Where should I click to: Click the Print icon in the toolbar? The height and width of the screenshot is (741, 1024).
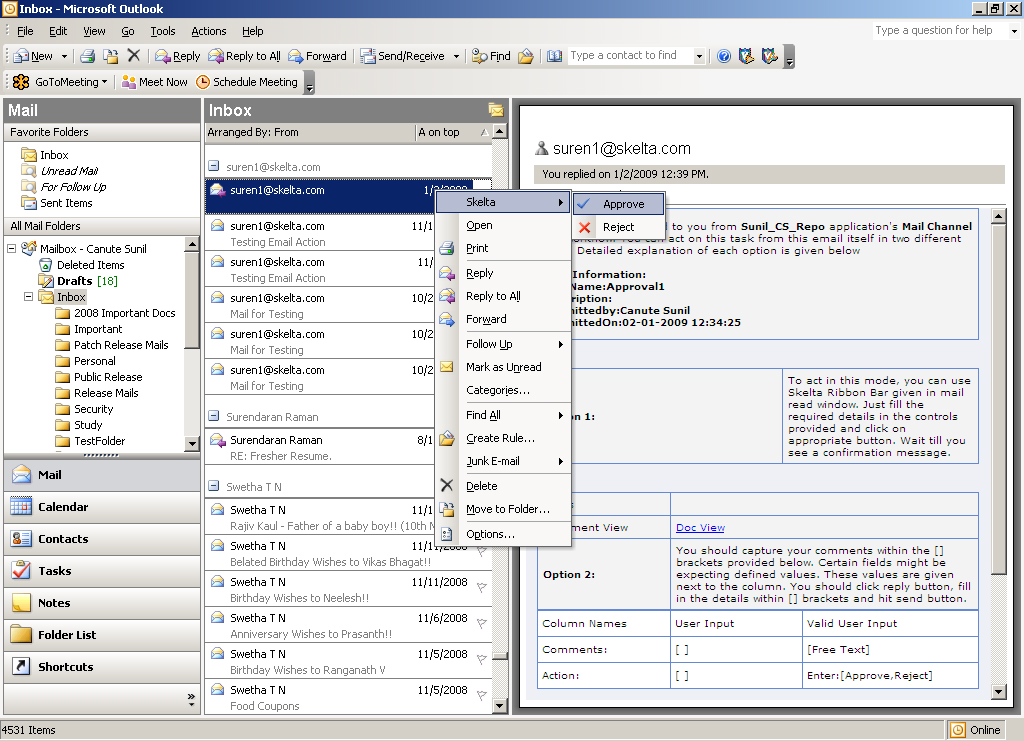point(88,57)
